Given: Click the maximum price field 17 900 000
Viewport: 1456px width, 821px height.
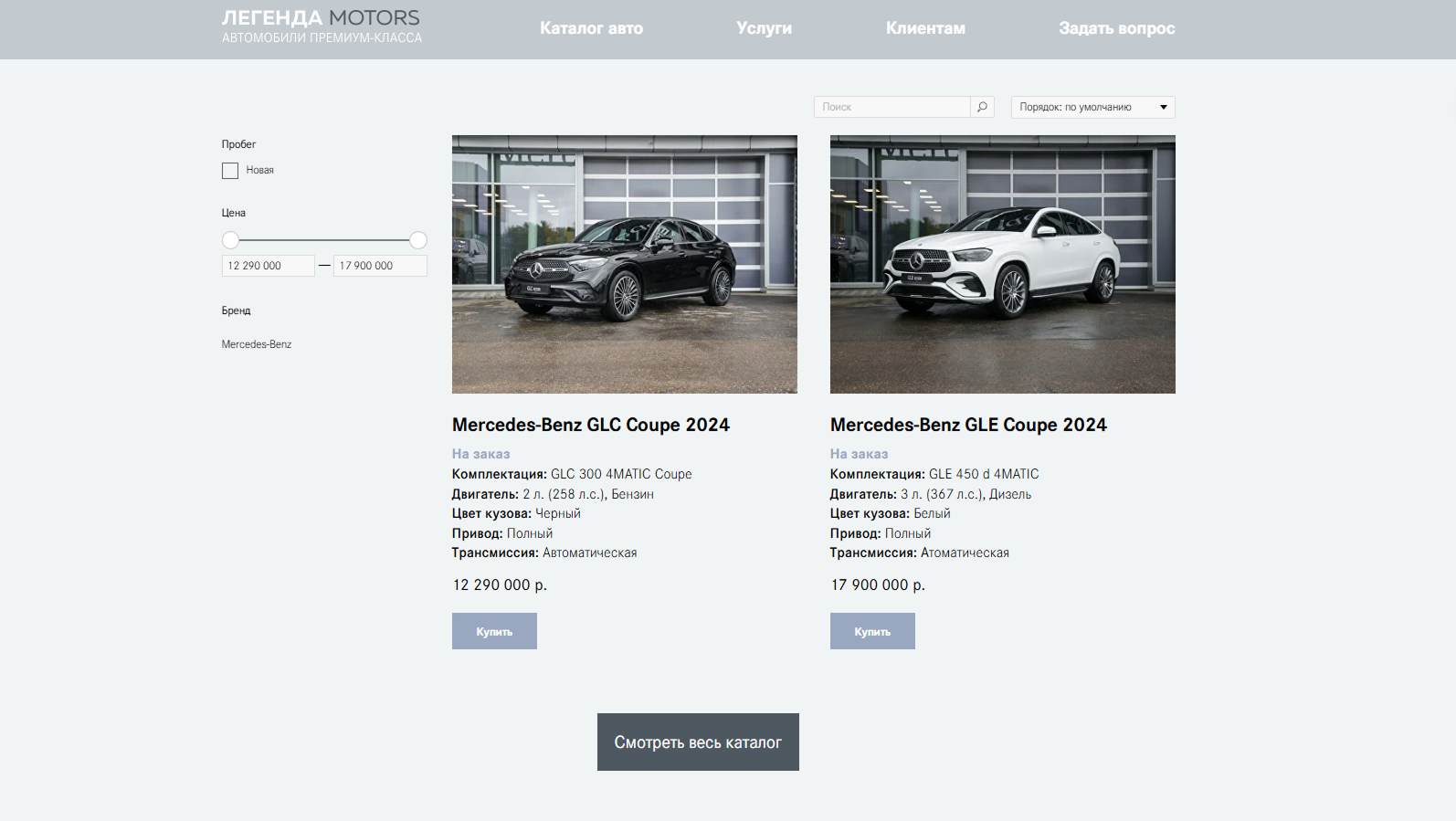Looking at the screenshot, I should coord(380,266).
